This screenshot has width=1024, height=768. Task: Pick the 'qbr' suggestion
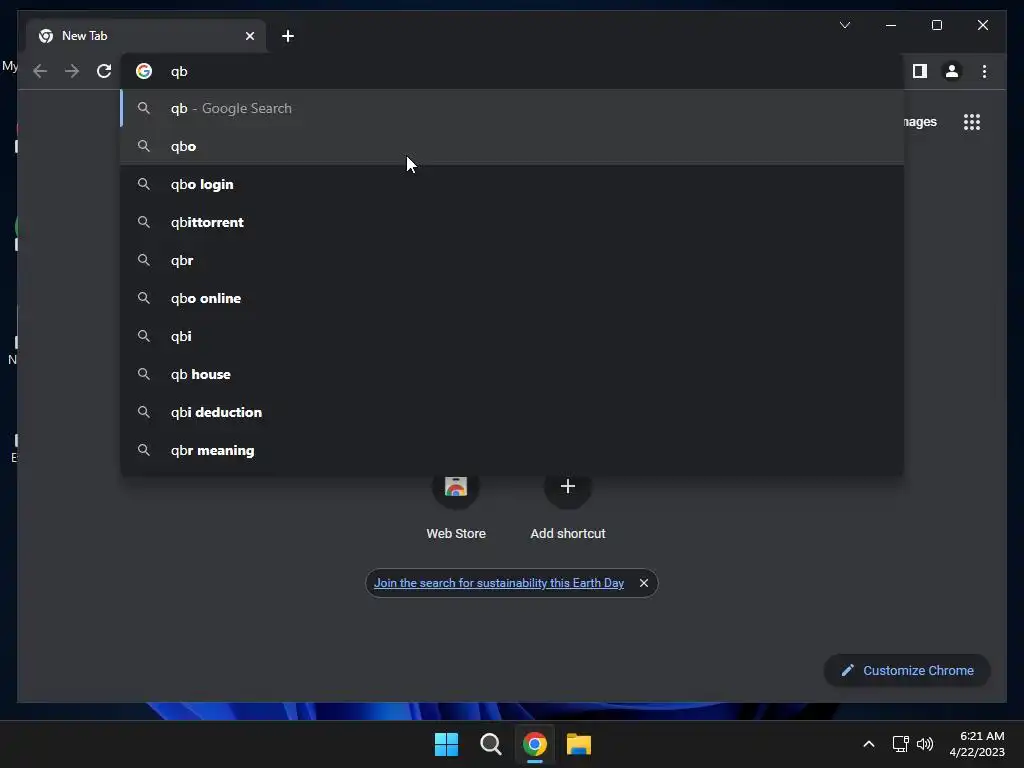coord(513,260)
